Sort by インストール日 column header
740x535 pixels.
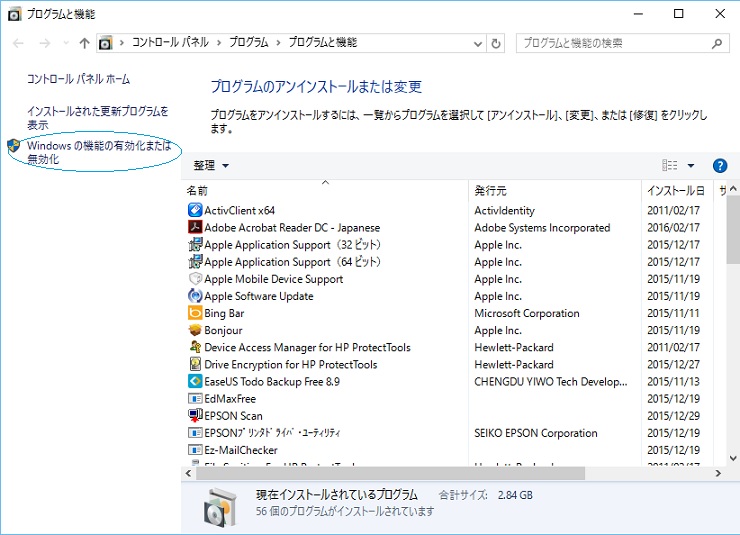coord(677,191)
